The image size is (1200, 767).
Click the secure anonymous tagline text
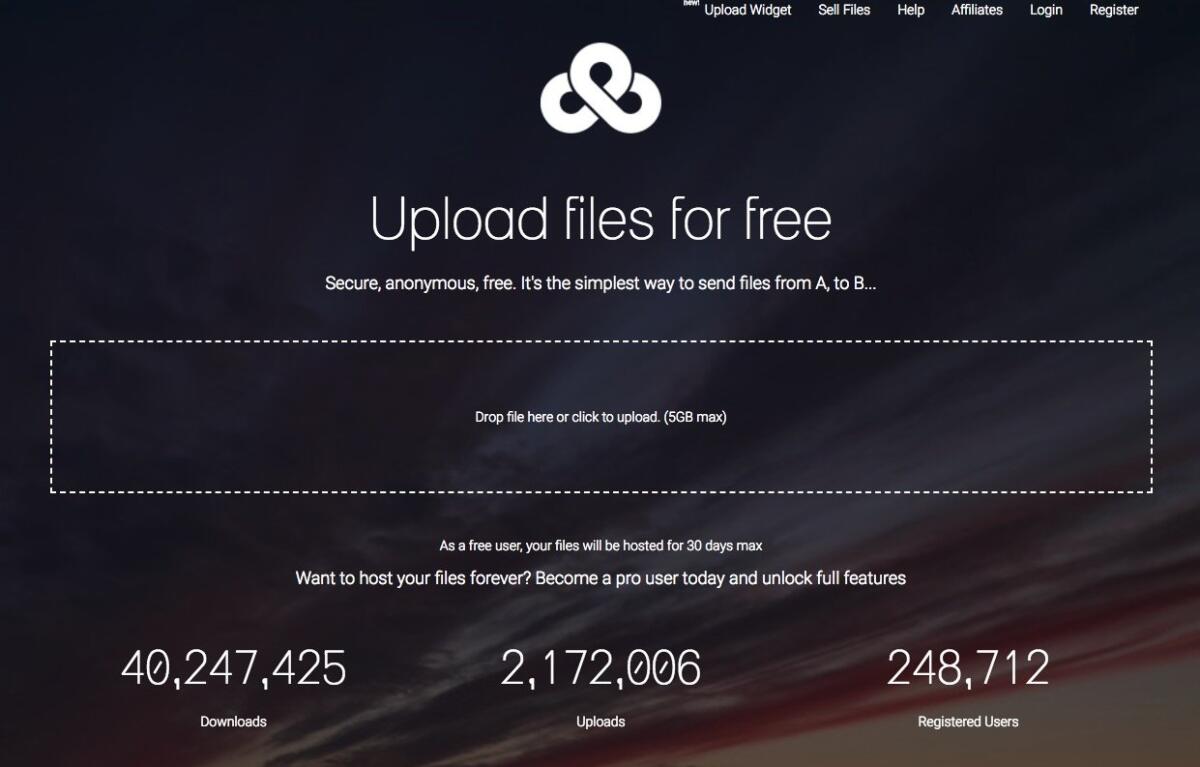[600, 282]
